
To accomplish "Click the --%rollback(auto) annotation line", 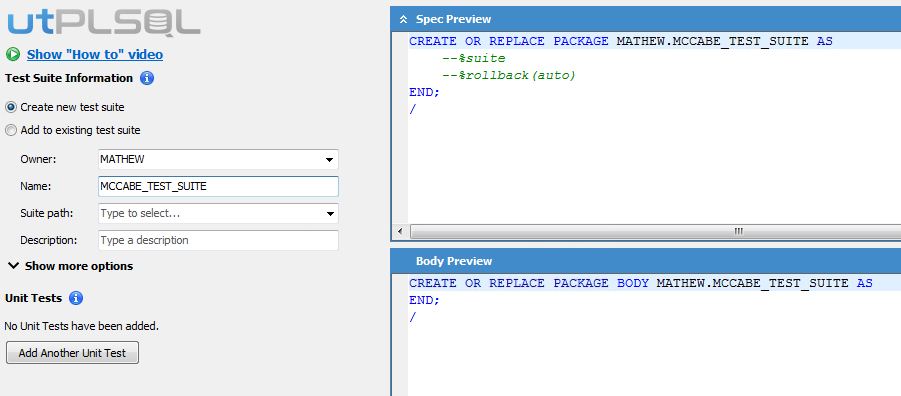I will point(509,75).
